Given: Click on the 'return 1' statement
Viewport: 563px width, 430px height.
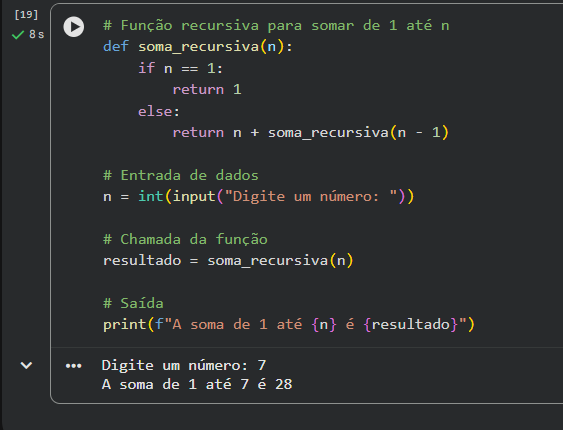Looking at the screenshot, I should pos(207,89).
